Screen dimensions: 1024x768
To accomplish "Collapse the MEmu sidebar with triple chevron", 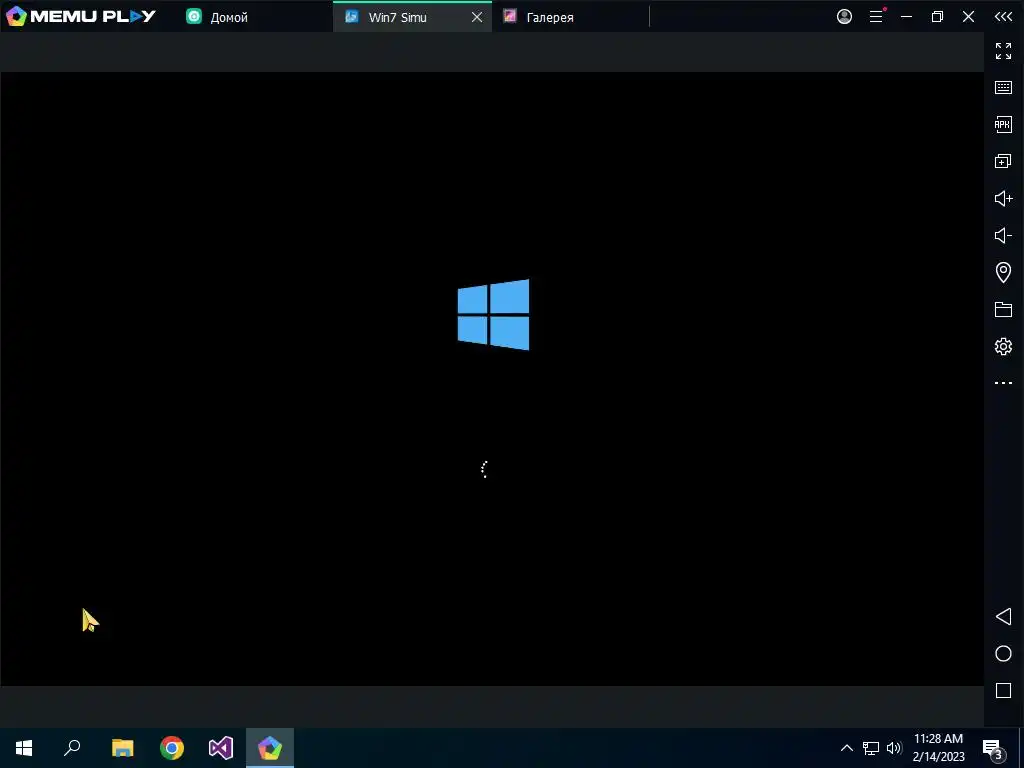I will tap(1003, 16).
